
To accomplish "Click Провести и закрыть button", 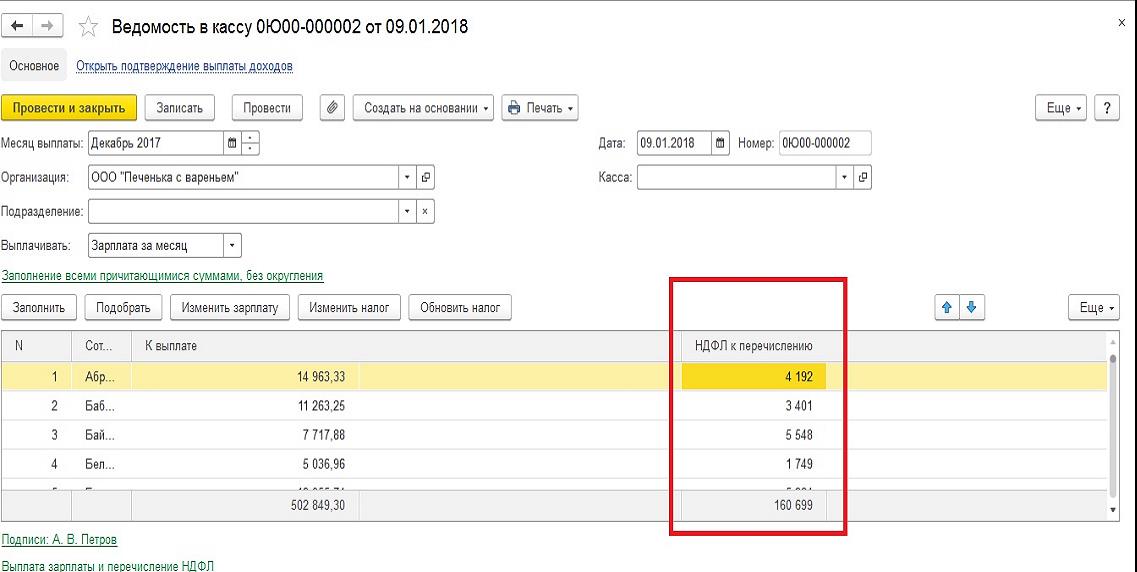I will pyautogui.click(x=69, y=108).
